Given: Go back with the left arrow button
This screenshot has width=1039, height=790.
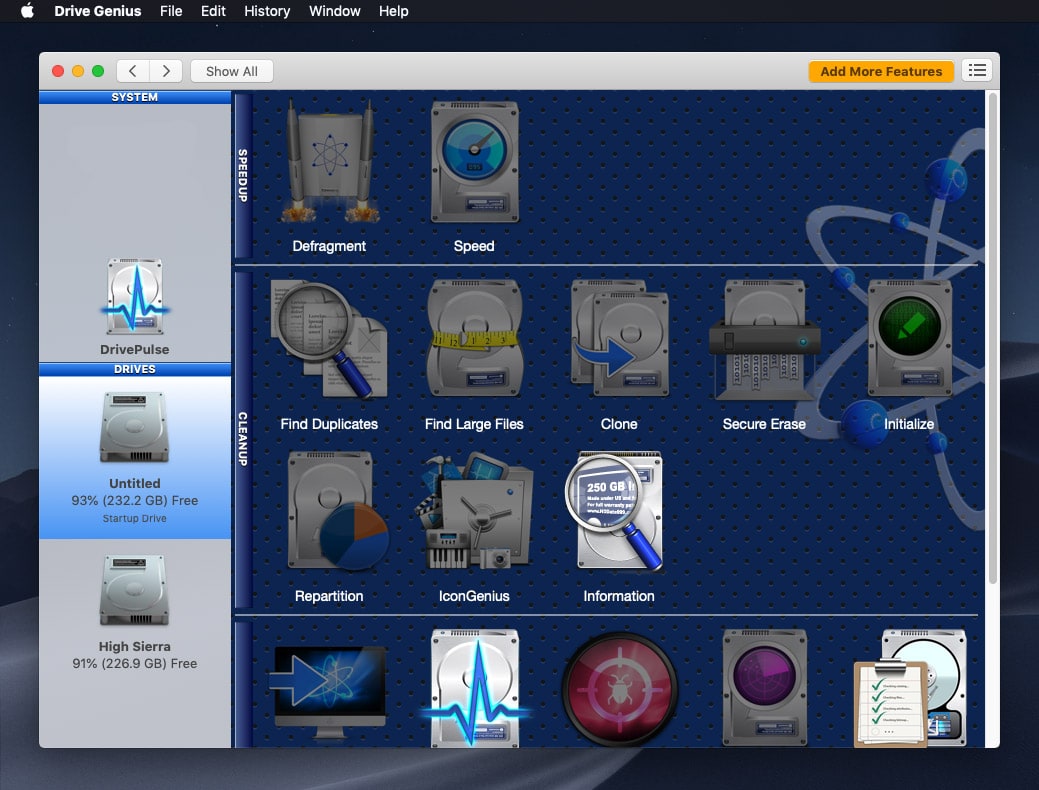Looking at the screenshot, I should (133, 71).
